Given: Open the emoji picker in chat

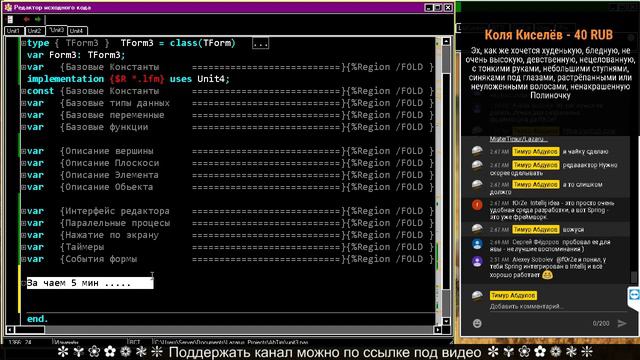Looking at the screenshot, I should [477, 323].
